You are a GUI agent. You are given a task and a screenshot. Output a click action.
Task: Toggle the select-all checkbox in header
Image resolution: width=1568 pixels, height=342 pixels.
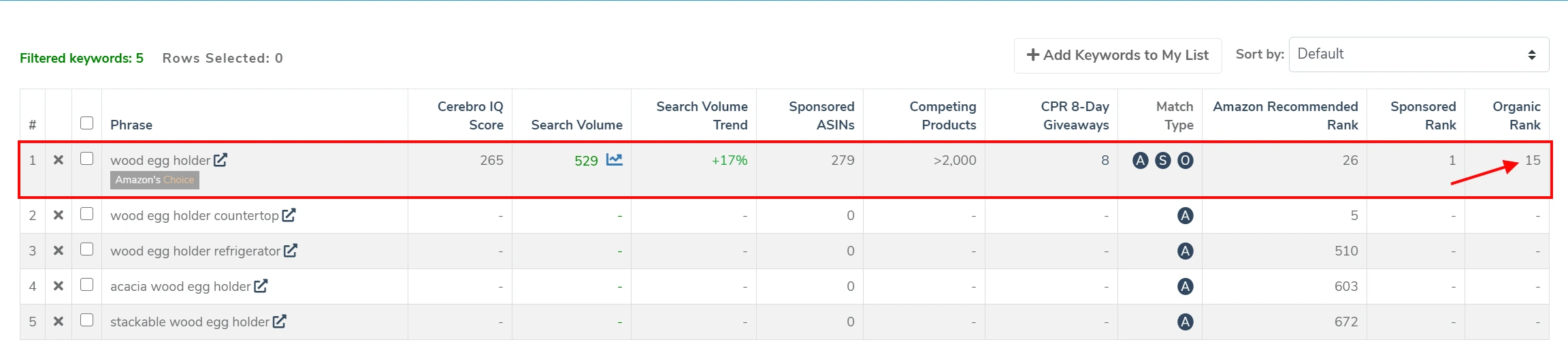(x=86, y=123)
